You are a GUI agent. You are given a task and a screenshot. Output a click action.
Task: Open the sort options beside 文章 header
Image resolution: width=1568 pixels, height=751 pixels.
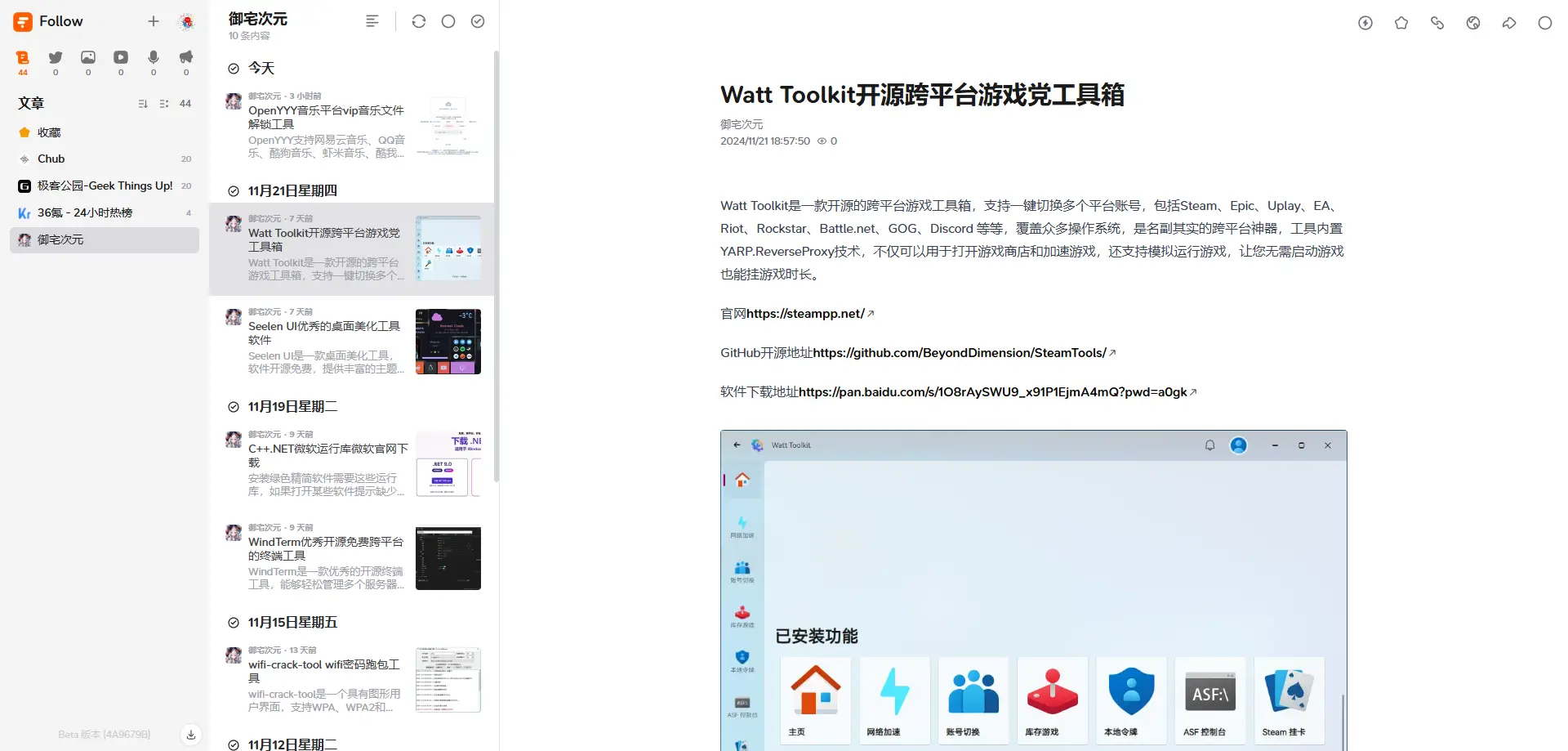pyautogui.click(x=143, y=104)
